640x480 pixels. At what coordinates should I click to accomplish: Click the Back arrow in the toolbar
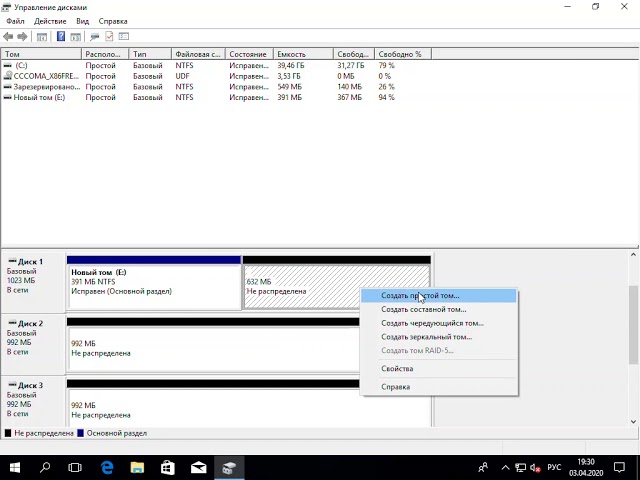click(9, 37)
